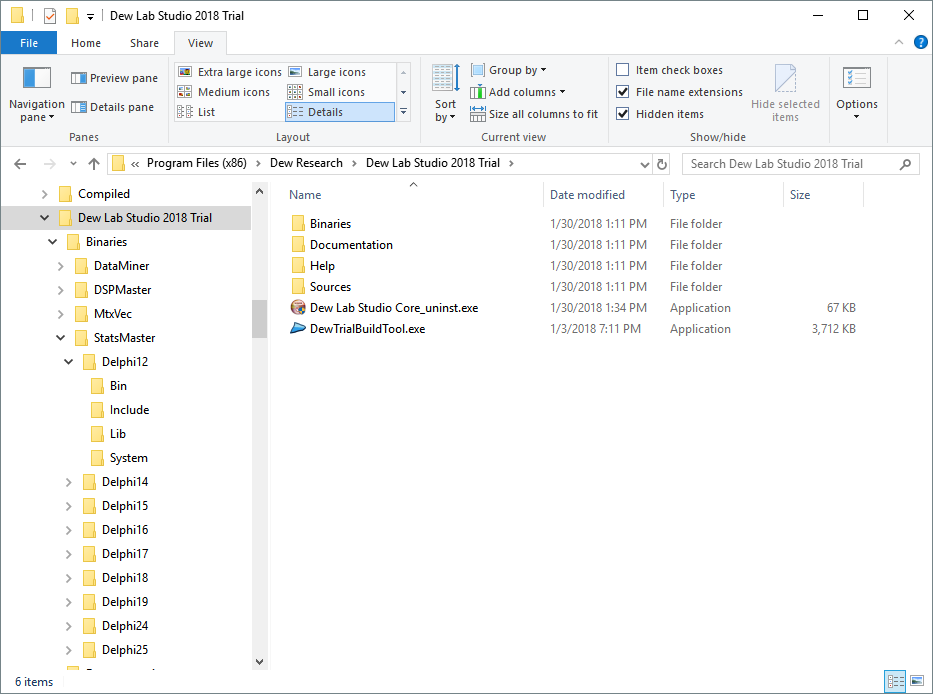Click Program Files (x86) in breadcrumb
Viewport: 933px width, 694px height.
pos(196,163)
